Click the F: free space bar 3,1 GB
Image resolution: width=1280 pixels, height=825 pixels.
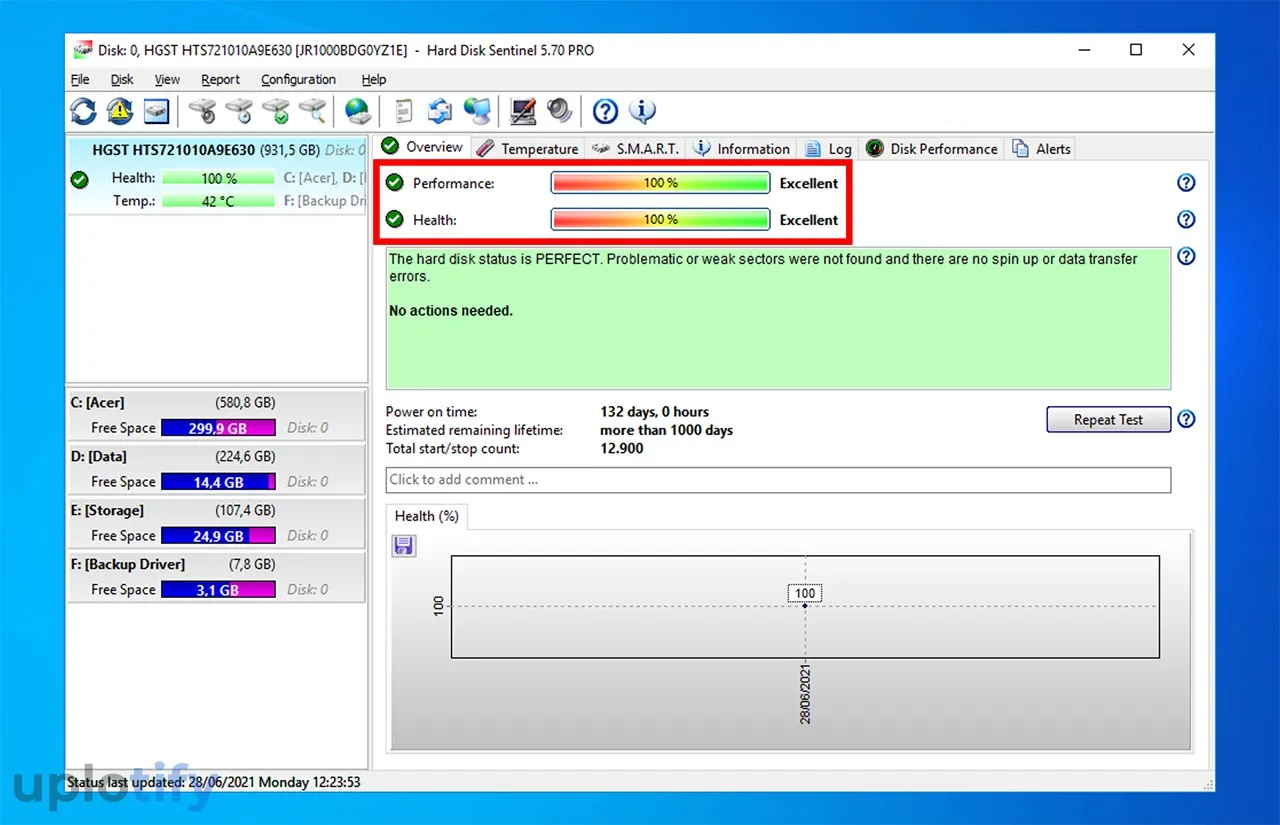pos(218,590)
